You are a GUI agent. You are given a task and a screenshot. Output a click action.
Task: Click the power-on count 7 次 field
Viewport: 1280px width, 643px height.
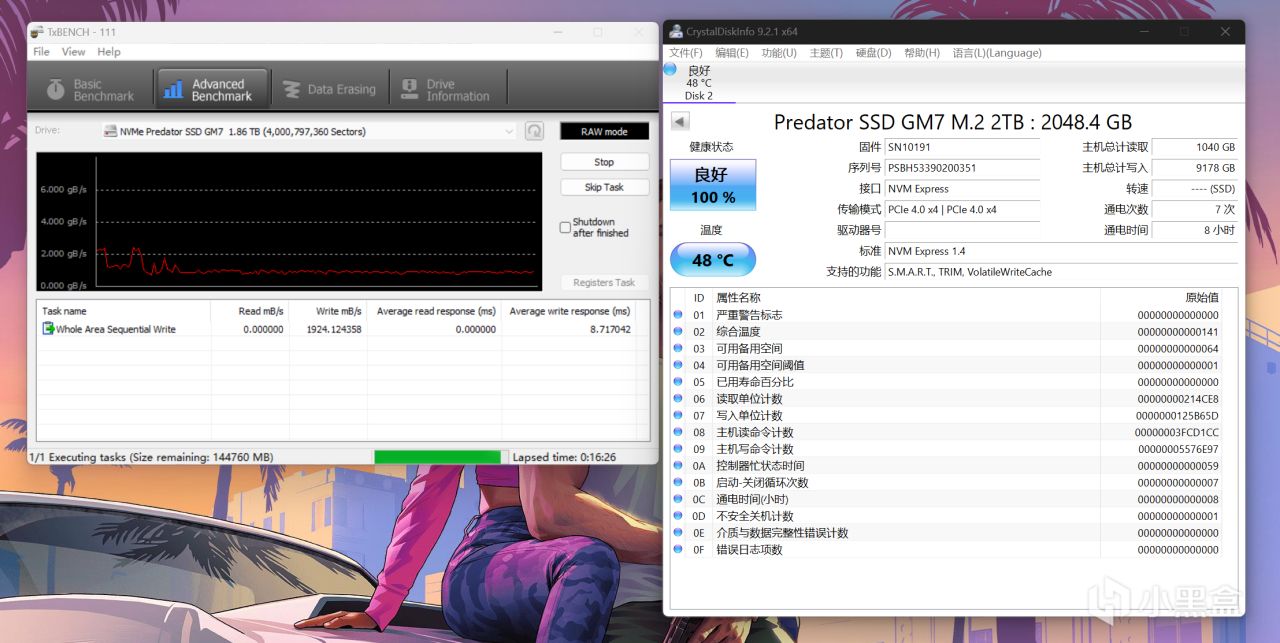pos(1194,209)
